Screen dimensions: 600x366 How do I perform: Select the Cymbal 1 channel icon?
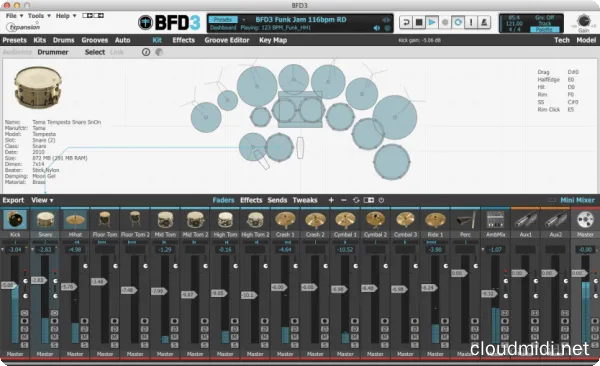pyautogui.click(x=345, y=220)
